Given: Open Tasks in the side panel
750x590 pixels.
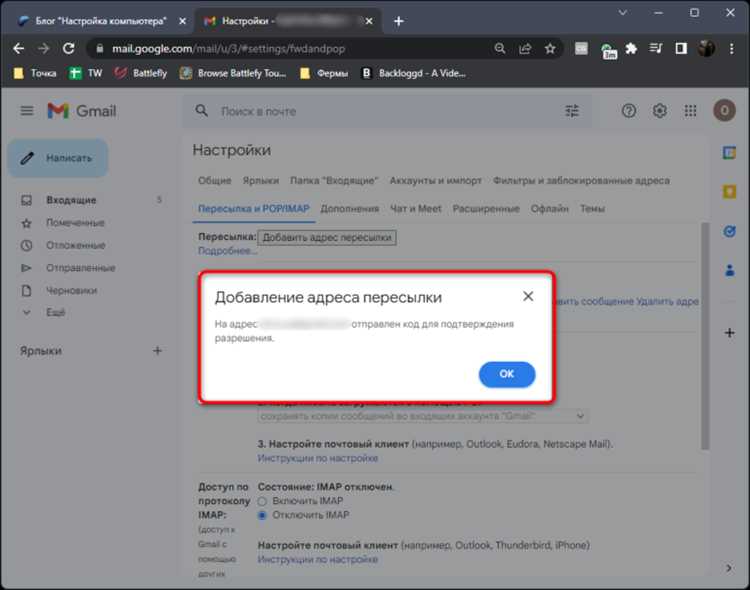Looking at the screenshot, I should click(729, 232).
